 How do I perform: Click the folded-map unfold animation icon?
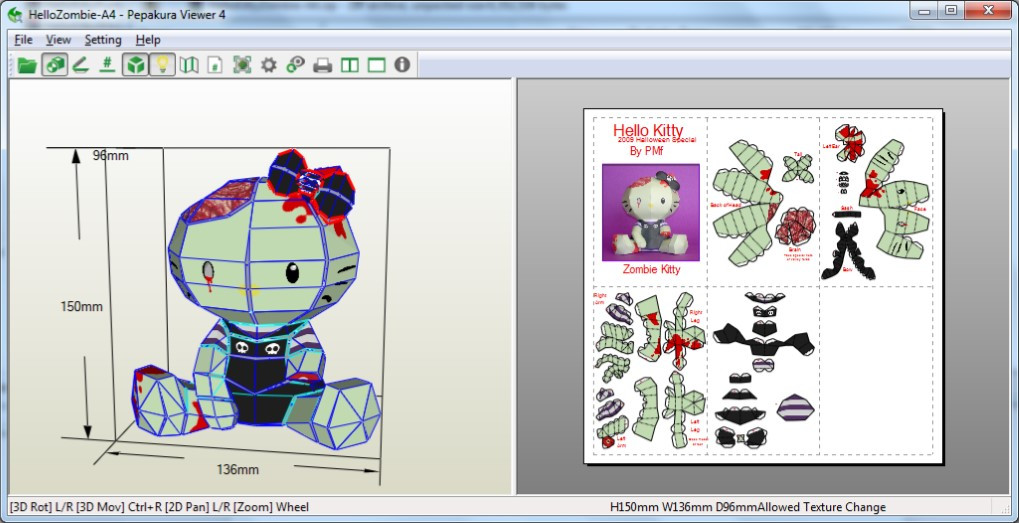pyautogui.click(x=189, y=65)
